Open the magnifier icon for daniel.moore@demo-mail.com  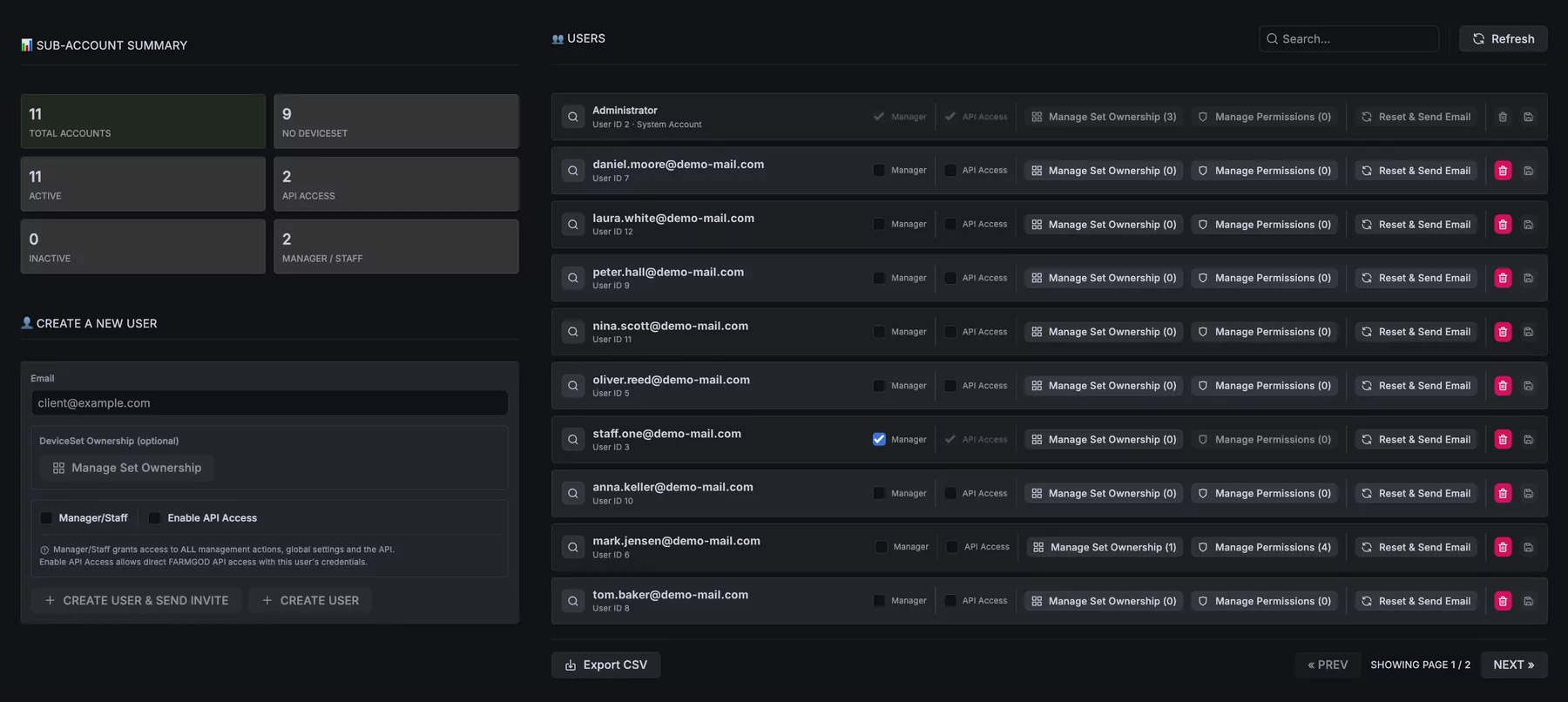(x=572, y=171)
